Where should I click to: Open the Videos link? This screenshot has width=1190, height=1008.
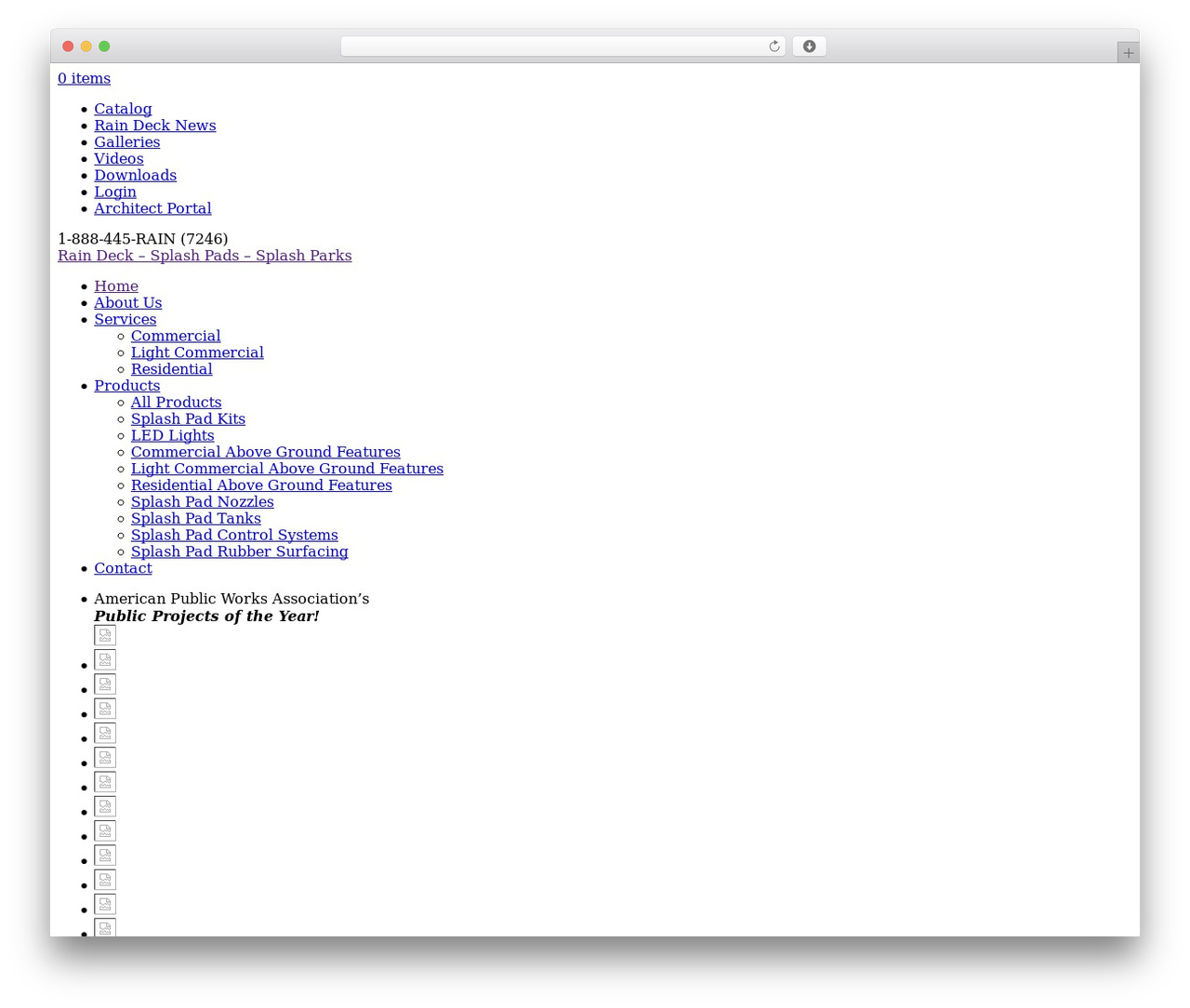coord(118,159)
